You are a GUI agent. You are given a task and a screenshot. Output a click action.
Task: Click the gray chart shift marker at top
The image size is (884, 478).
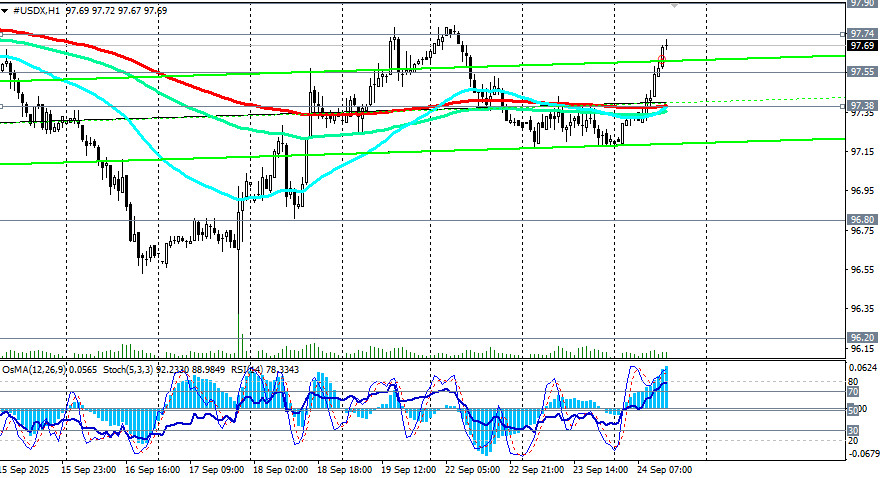674,6
